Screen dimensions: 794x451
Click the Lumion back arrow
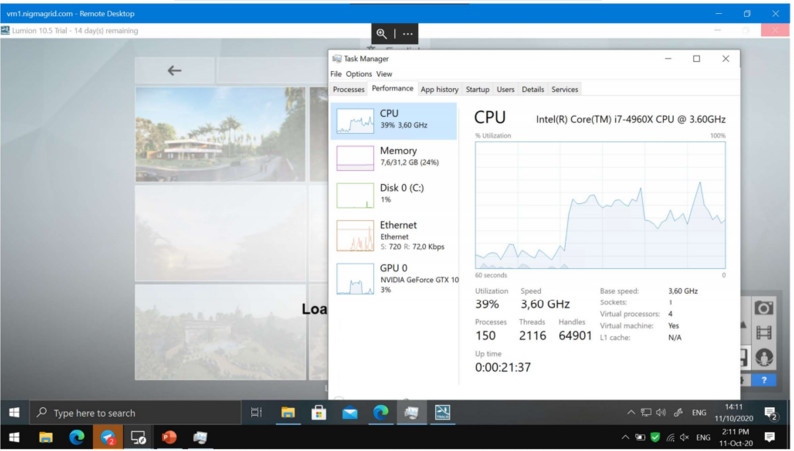[x=174, y=71]
